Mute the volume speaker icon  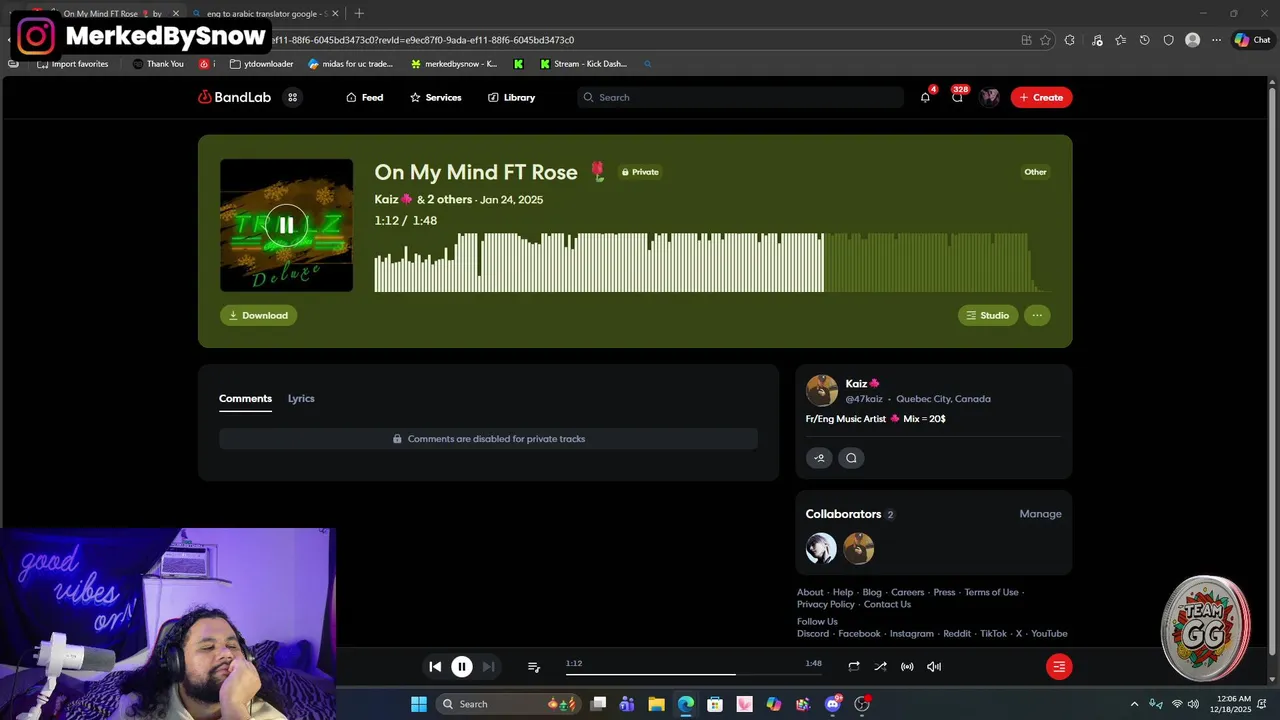(934, 666)
